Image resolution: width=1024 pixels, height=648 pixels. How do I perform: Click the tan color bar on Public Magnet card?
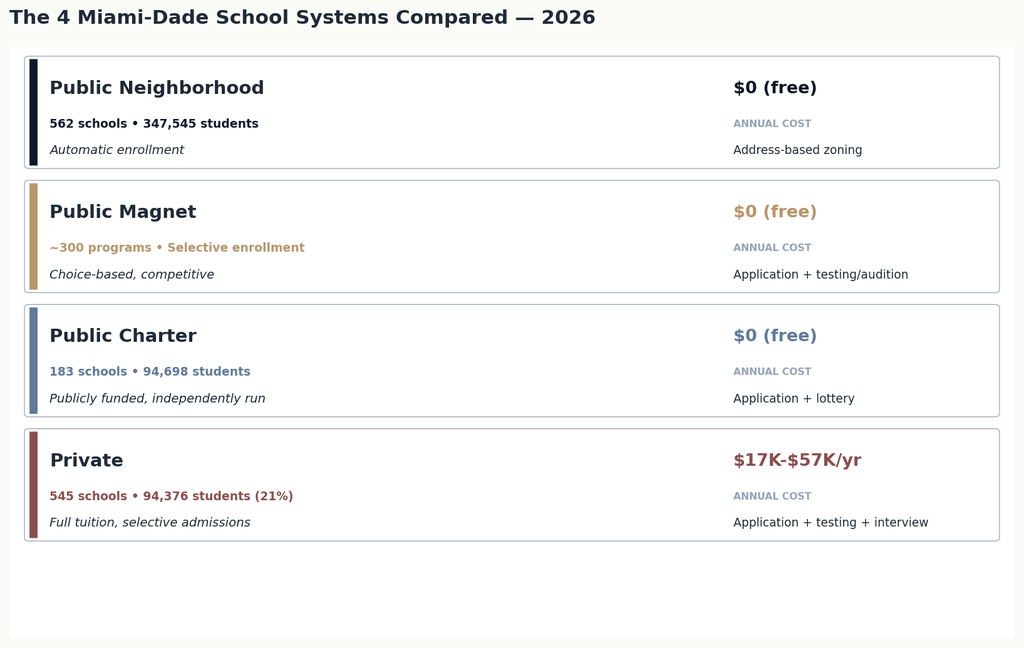click(x=33, y=236)
